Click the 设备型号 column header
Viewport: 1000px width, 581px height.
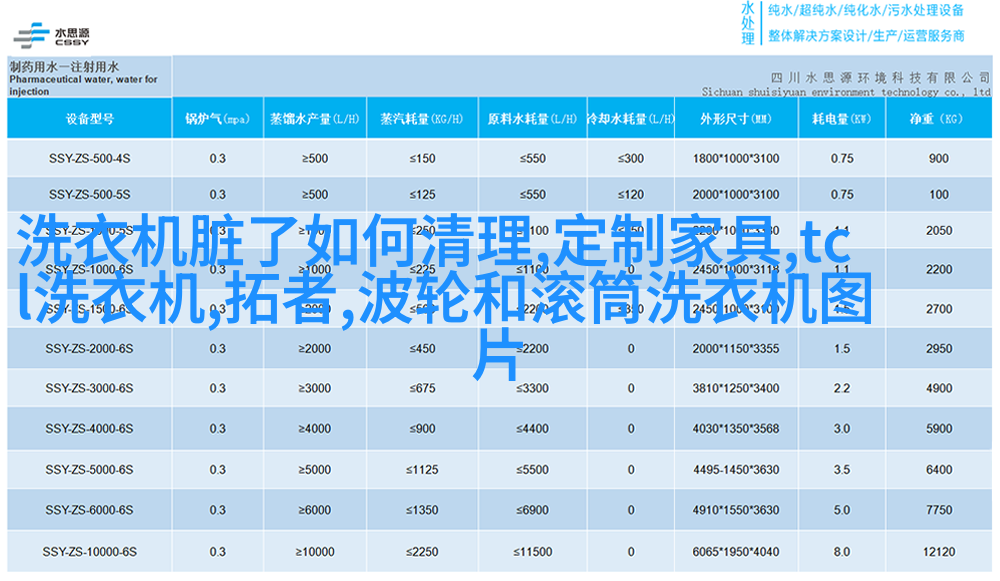[x=89, y=119]
